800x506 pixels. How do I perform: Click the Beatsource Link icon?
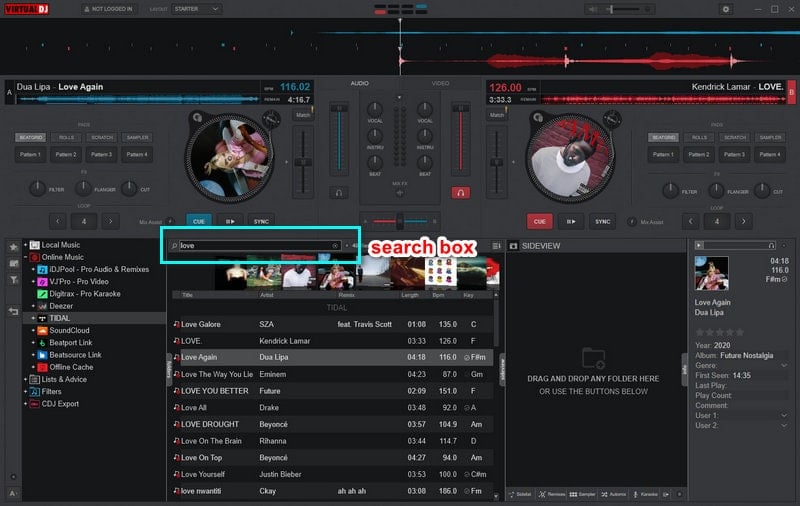click(42, 355)
